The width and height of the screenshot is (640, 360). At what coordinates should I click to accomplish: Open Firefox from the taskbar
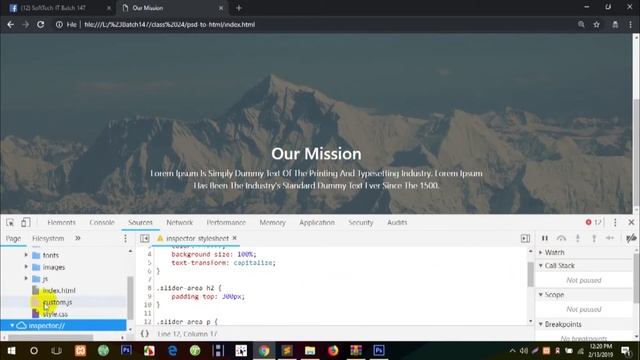coord(333,351)
